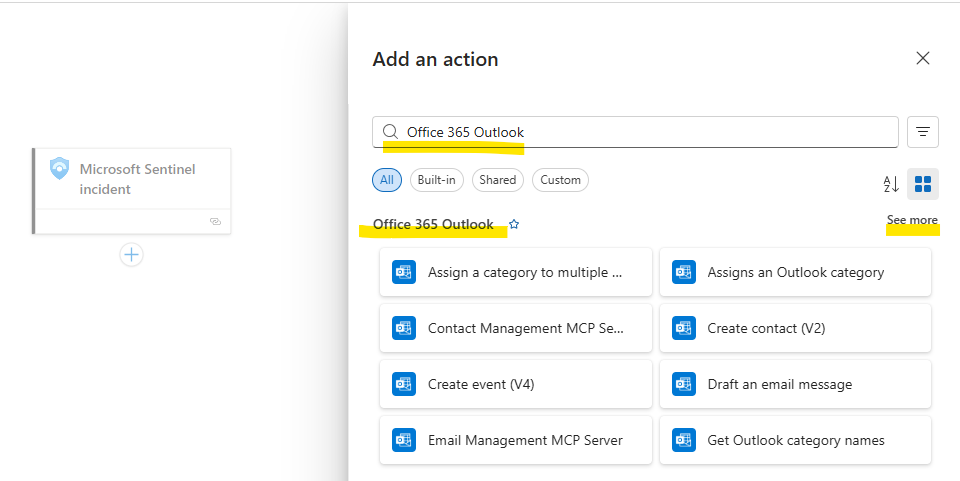Click the Outlook icon beside Create event (V4)

tap(404, 384)
